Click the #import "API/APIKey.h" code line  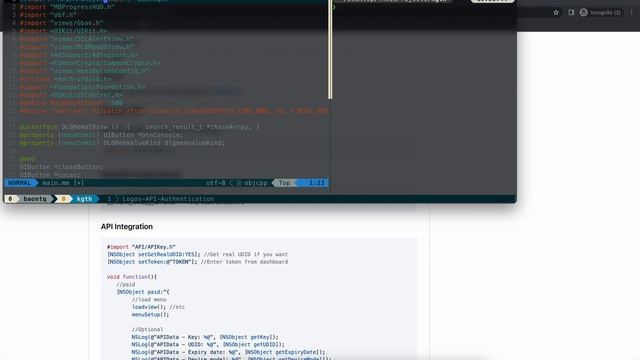click(x=141, y=247)
